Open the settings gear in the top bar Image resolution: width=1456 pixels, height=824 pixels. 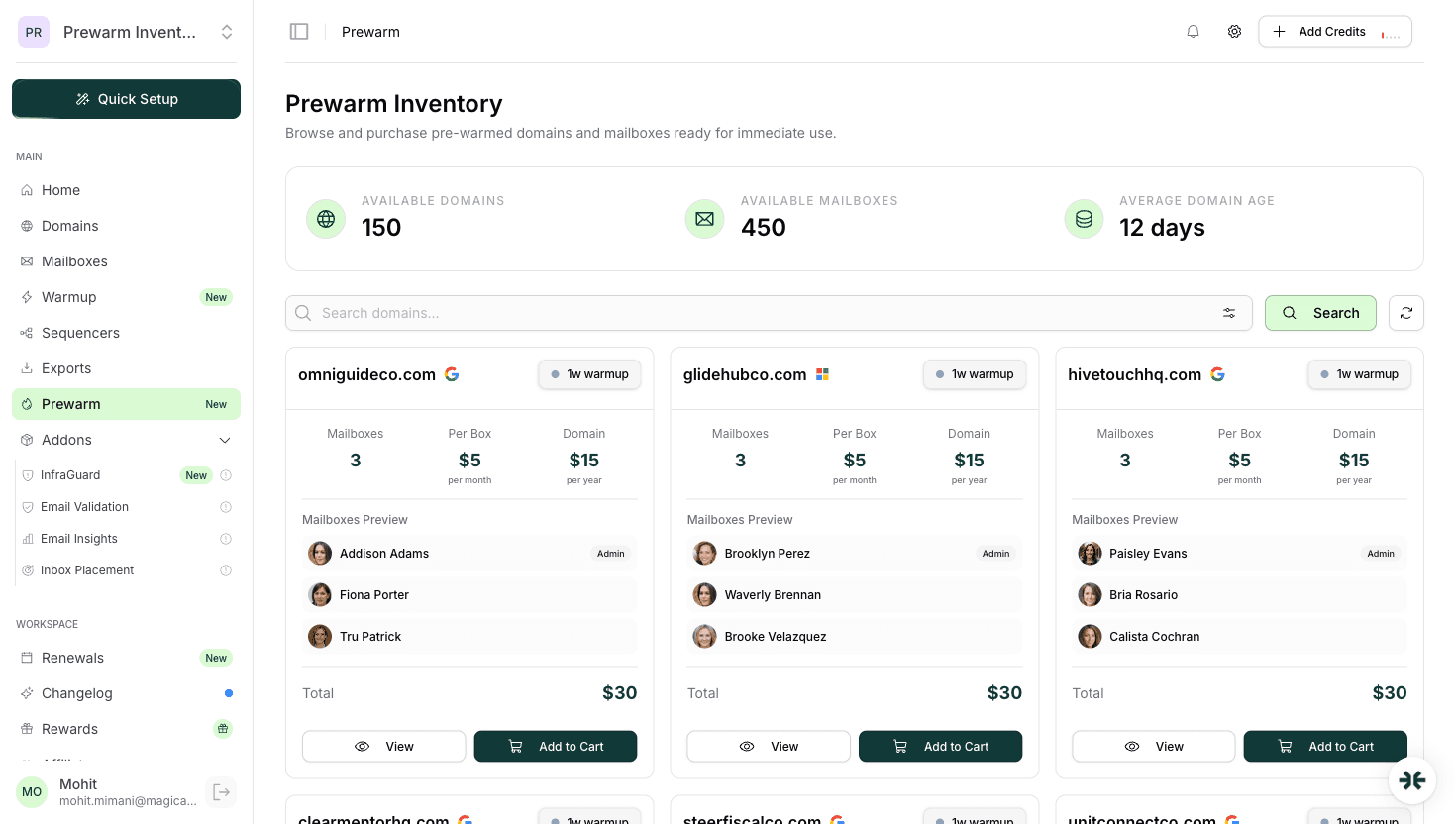point(1234,31)
